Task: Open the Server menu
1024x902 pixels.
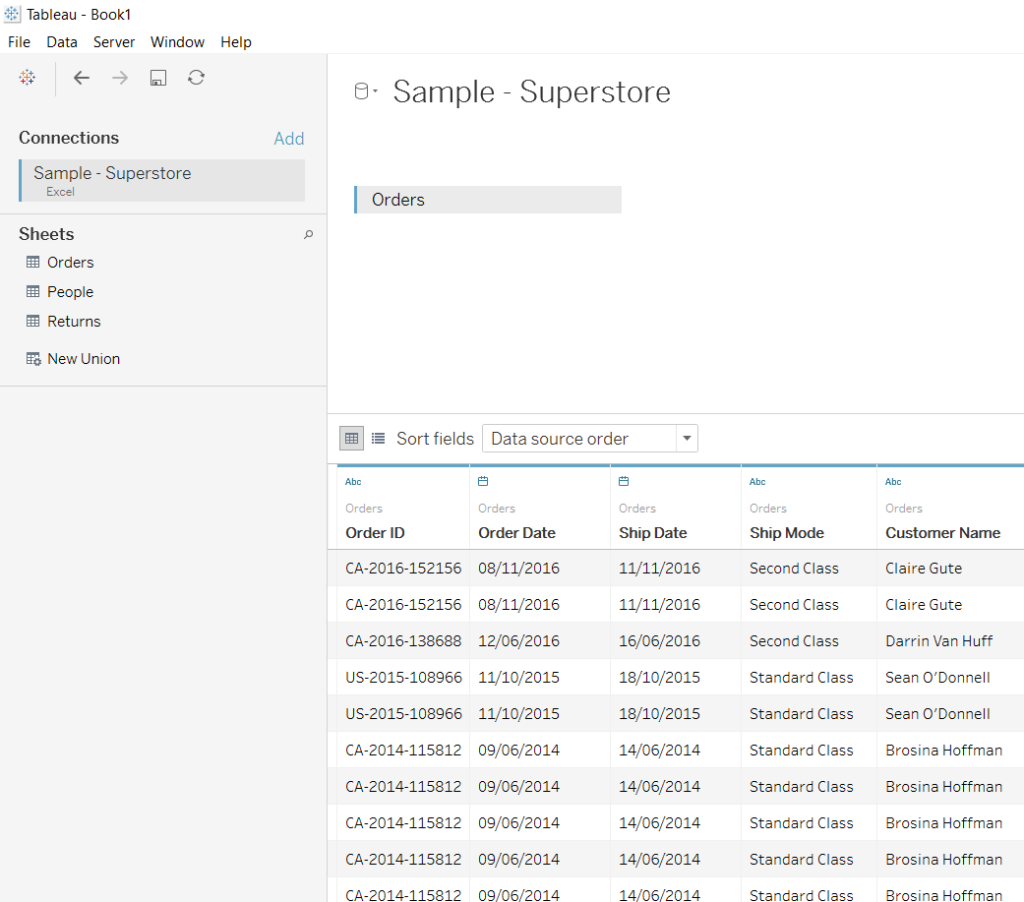Action: pos(114,42)
